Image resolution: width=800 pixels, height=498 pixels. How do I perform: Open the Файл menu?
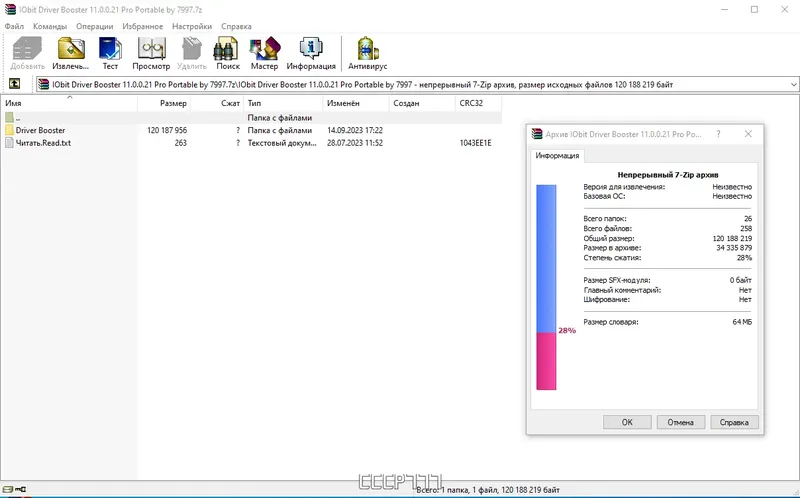[14, 26]
